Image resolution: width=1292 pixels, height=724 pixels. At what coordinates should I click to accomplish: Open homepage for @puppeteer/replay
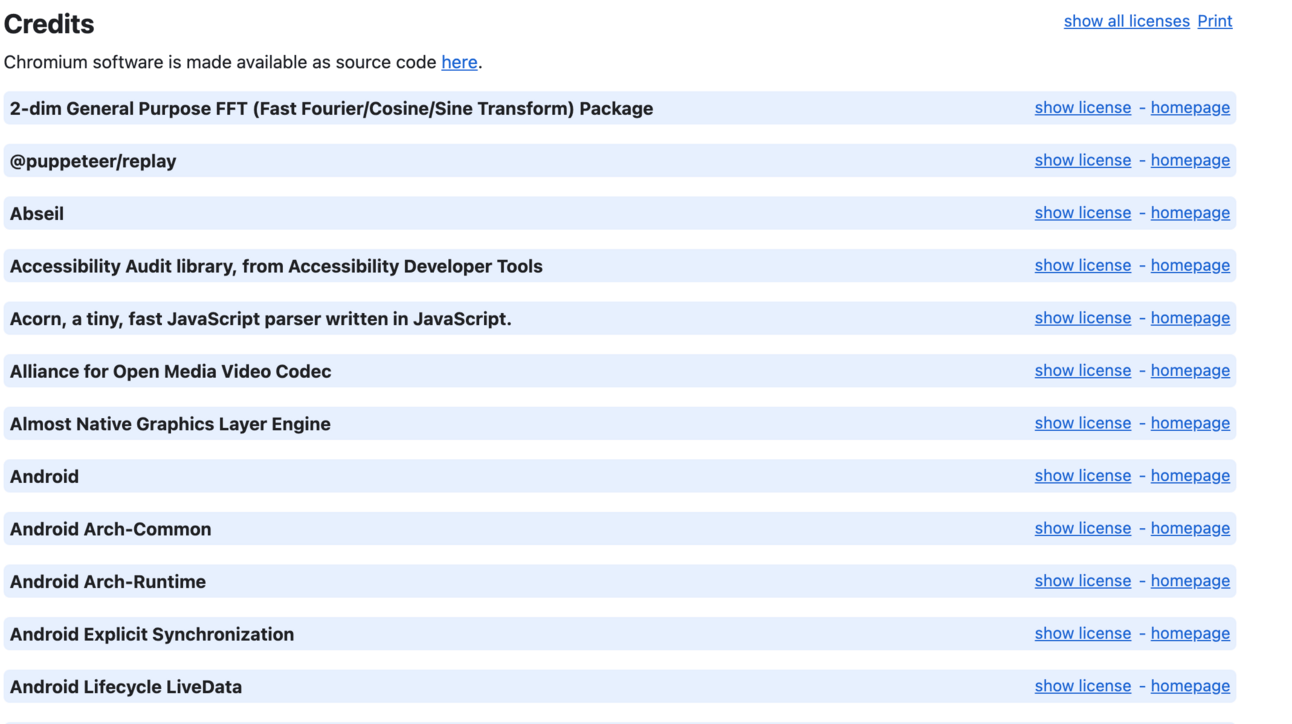(x=1190, y=160)
